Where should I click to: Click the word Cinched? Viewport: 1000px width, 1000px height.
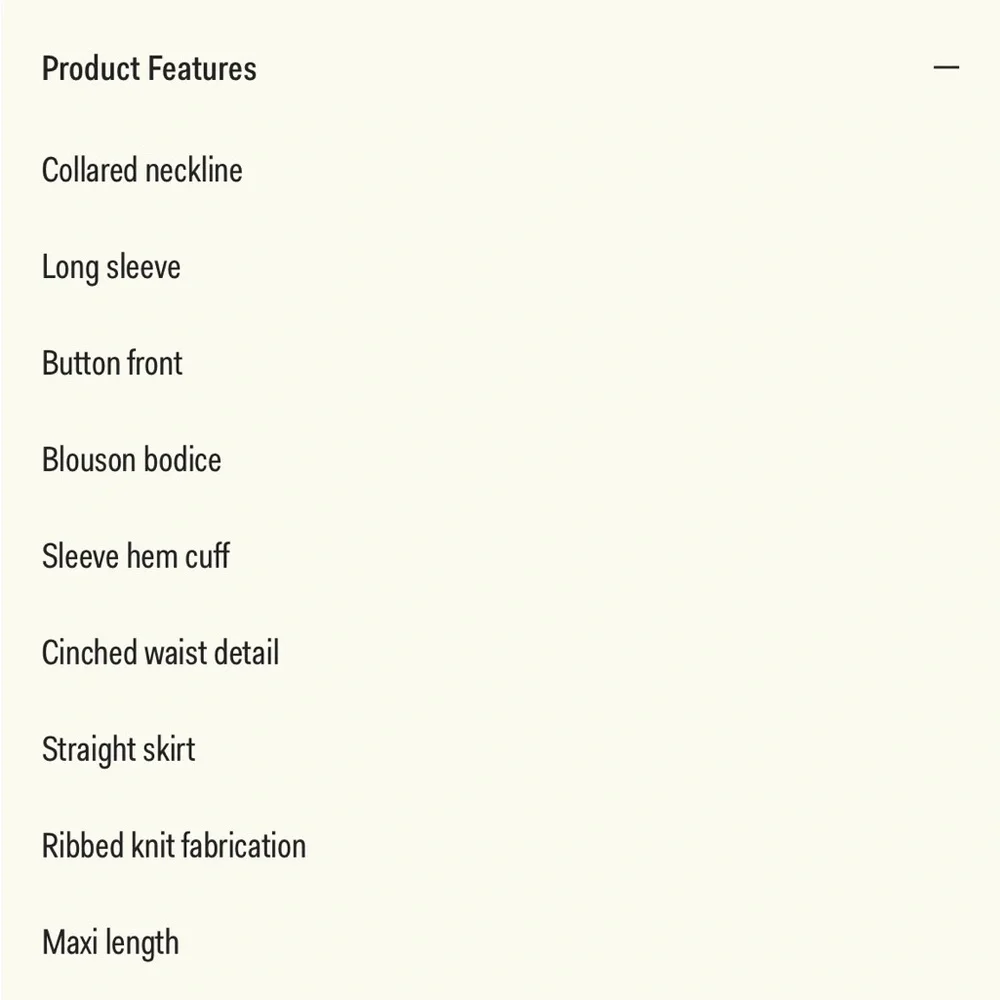pyautogui.click(x=89, y=652)
